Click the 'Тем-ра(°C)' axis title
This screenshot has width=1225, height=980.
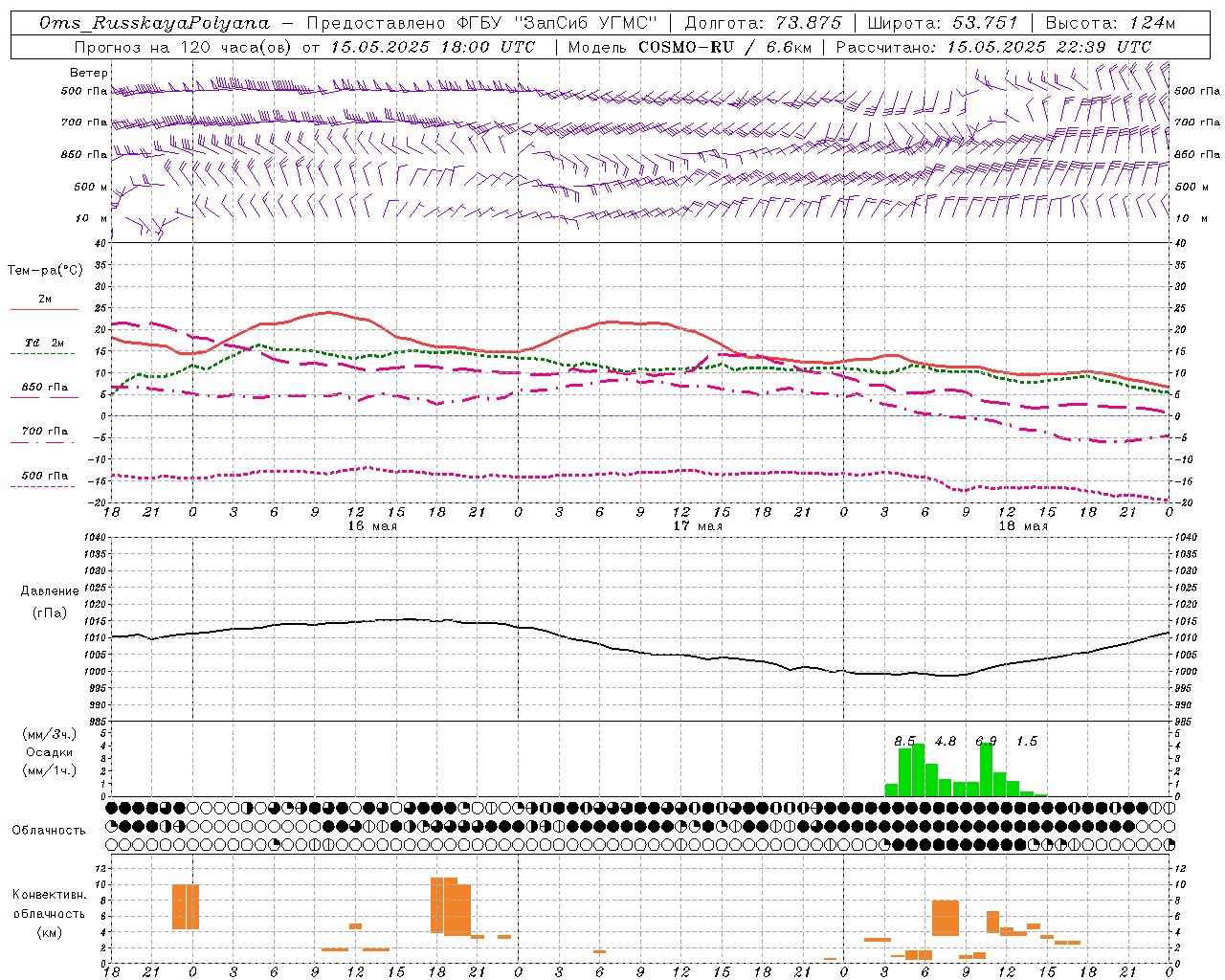[x=45, y=271]
